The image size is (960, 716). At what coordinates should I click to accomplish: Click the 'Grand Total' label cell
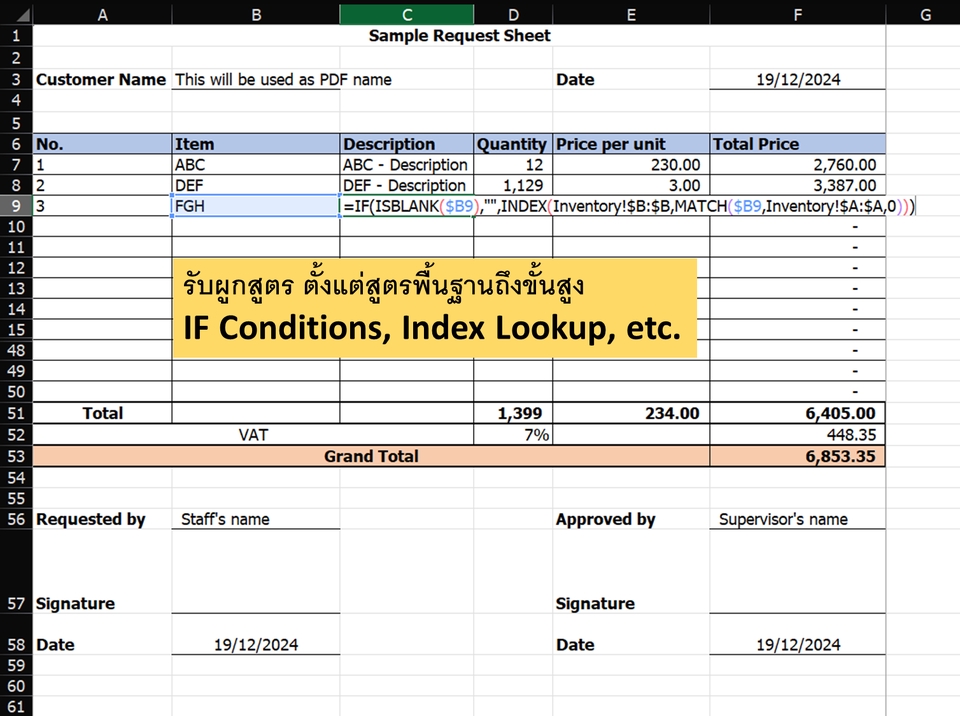click(x=371, y=456)
